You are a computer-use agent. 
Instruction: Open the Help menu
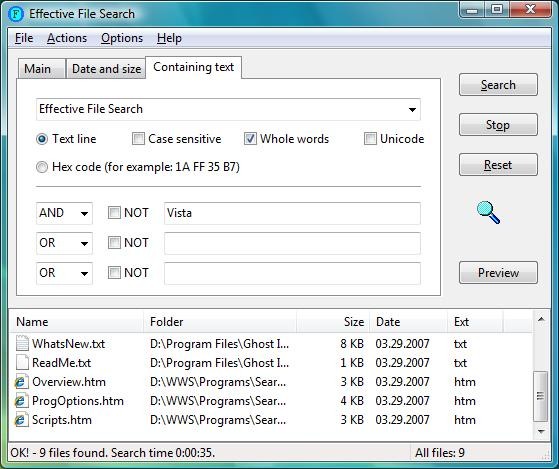pos(169,38)
